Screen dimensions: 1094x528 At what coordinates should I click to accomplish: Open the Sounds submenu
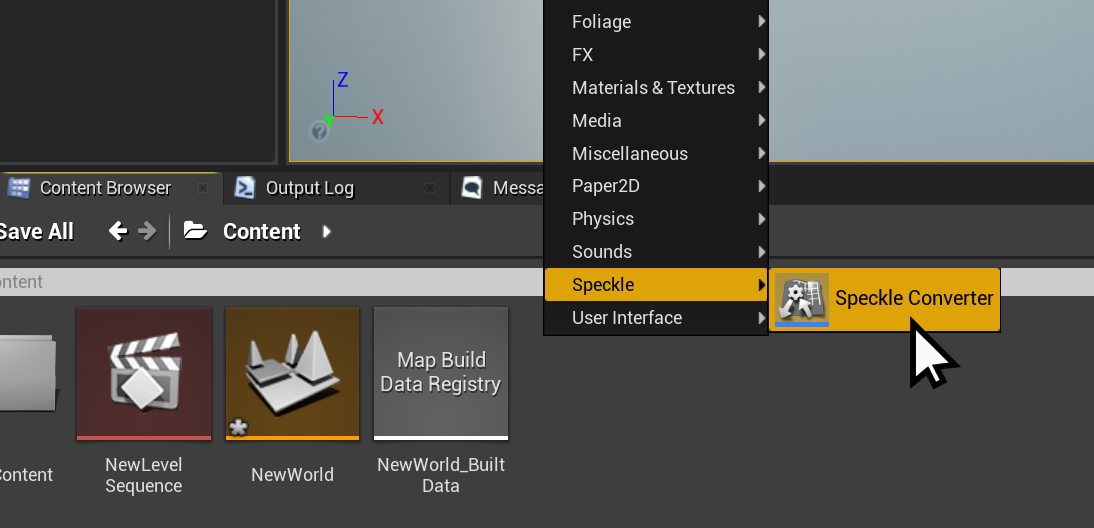click(x=656, y=251)
